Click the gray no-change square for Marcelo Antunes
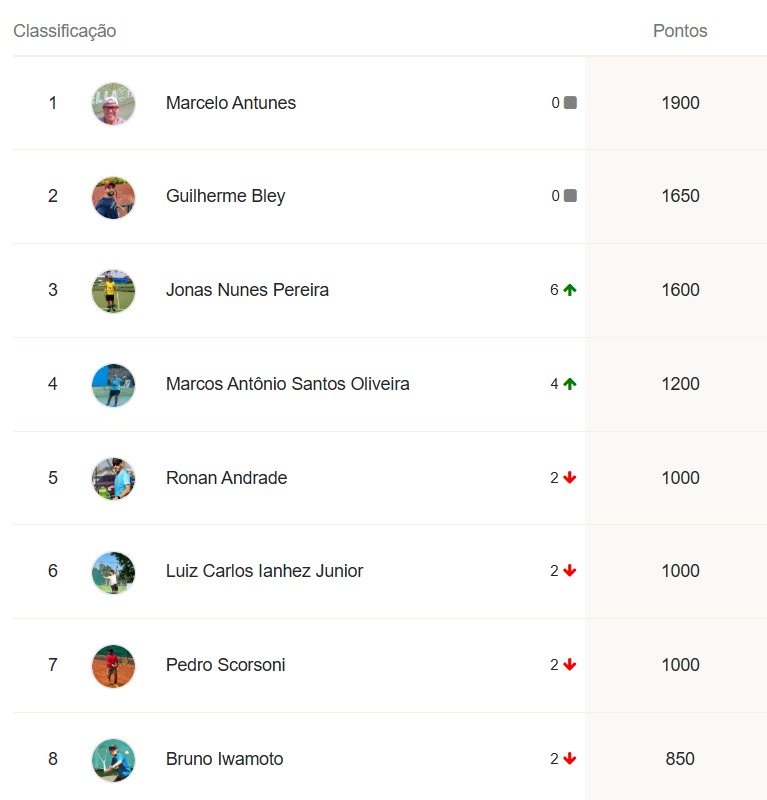This screenshot has width=767, height=800. coord(571,103)
